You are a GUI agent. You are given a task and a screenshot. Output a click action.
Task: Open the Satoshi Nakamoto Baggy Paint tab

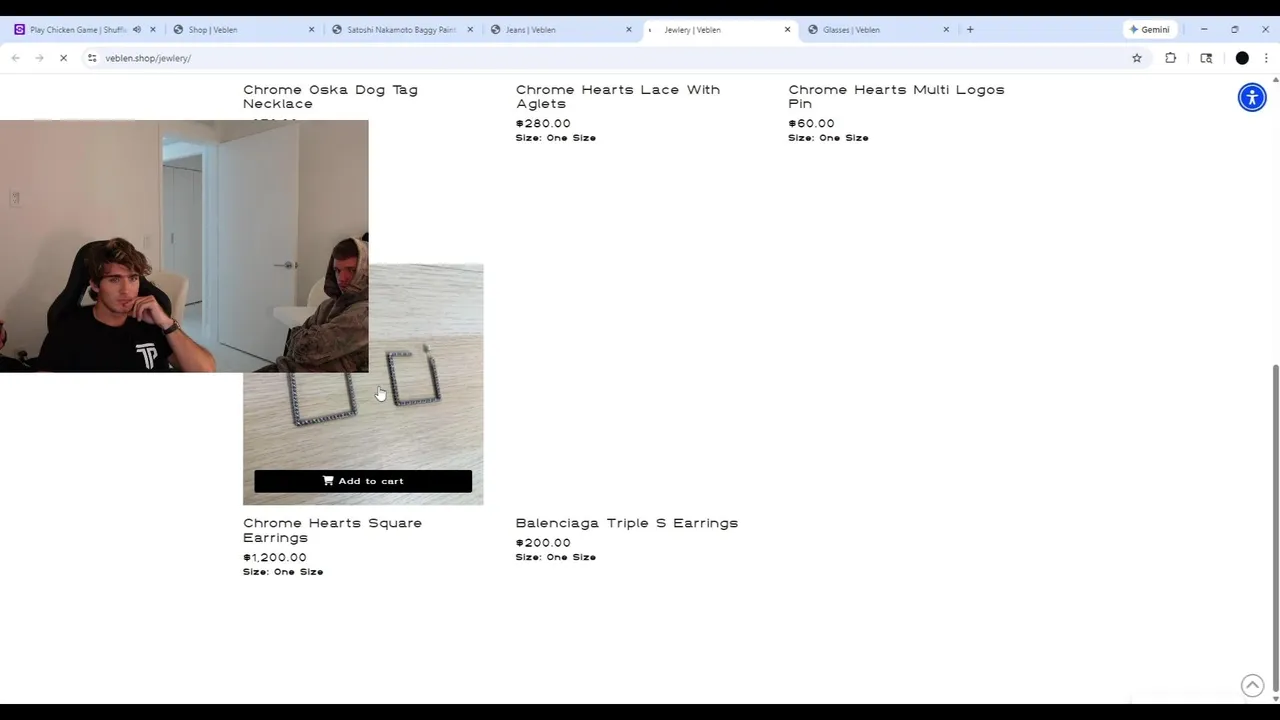pos(400,30)
